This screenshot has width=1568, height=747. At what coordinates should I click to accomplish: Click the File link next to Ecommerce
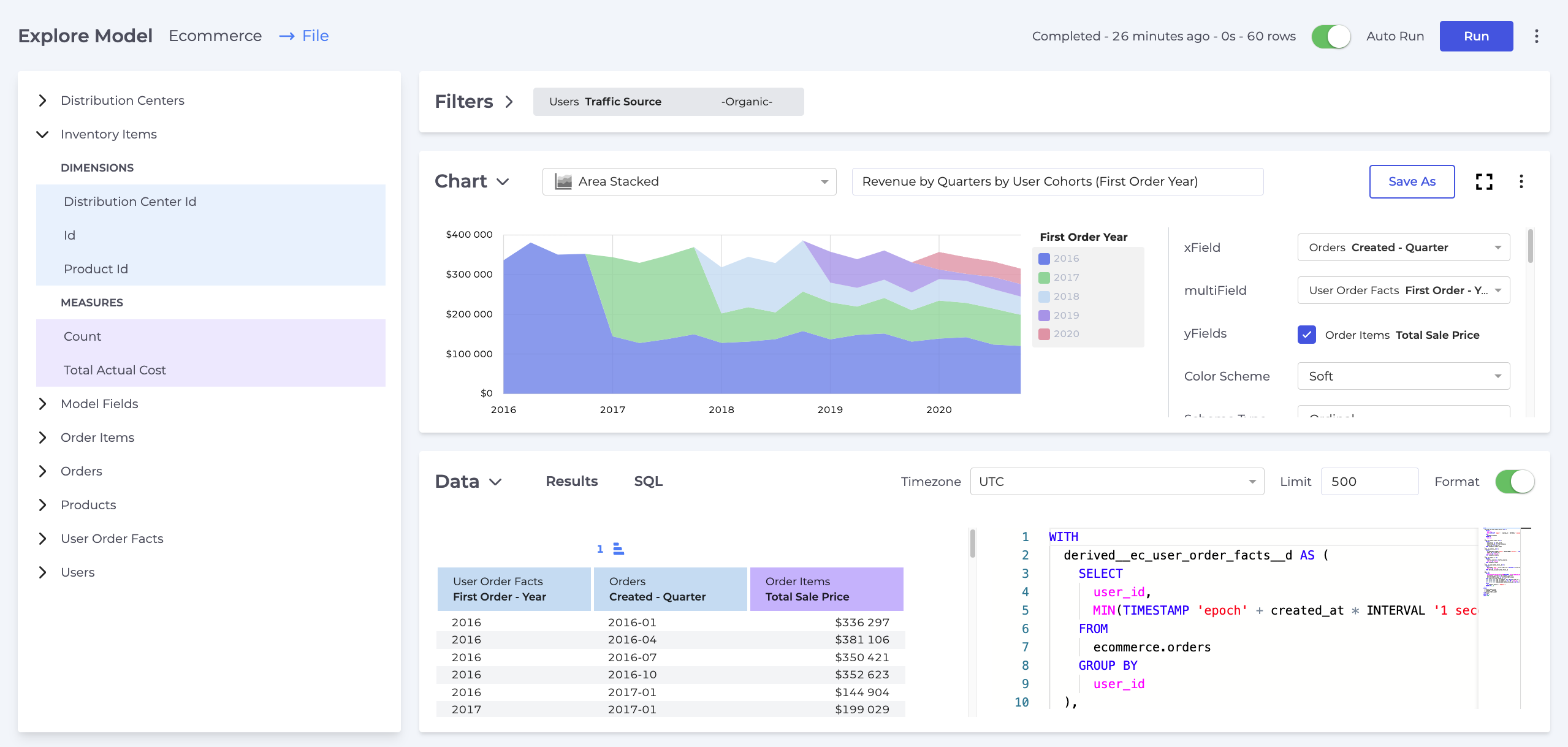click(x=315, y=35)
